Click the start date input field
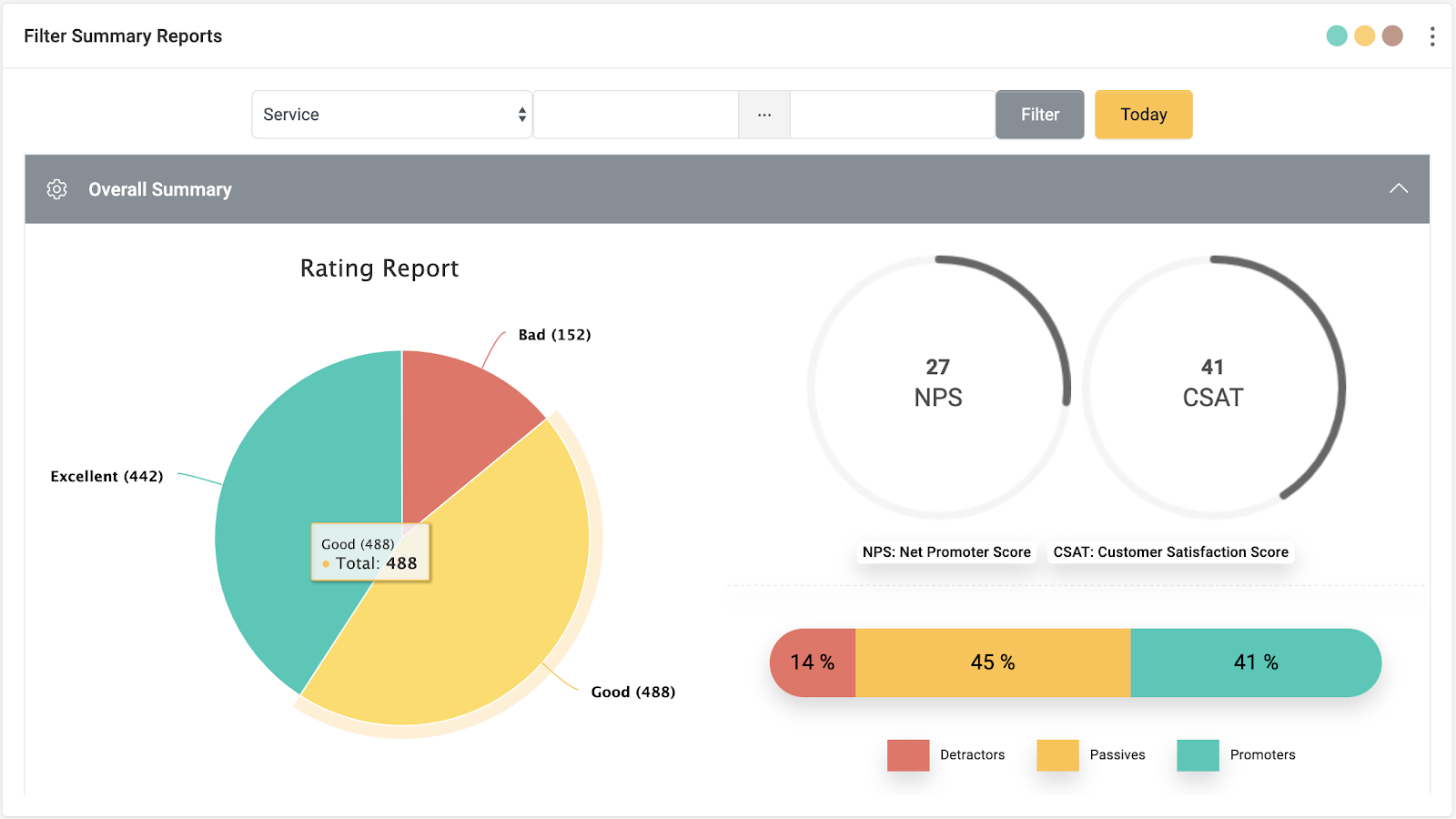This screenshot has width=1456, height=819. (636, 115)
